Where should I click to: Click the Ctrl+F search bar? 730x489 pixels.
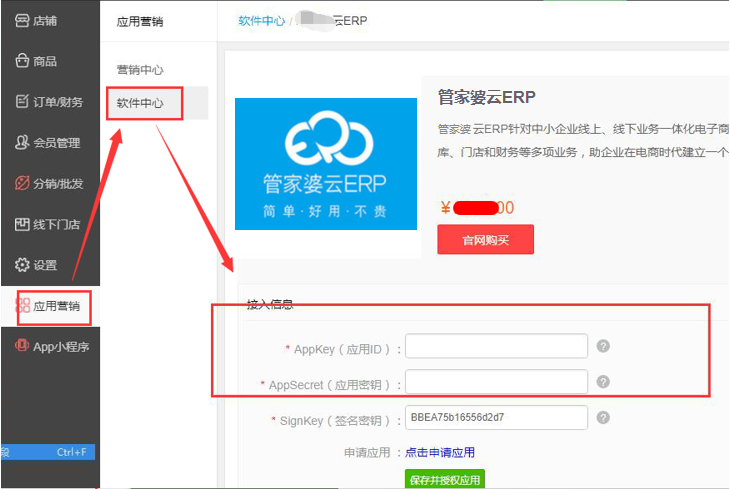(48, 452)
